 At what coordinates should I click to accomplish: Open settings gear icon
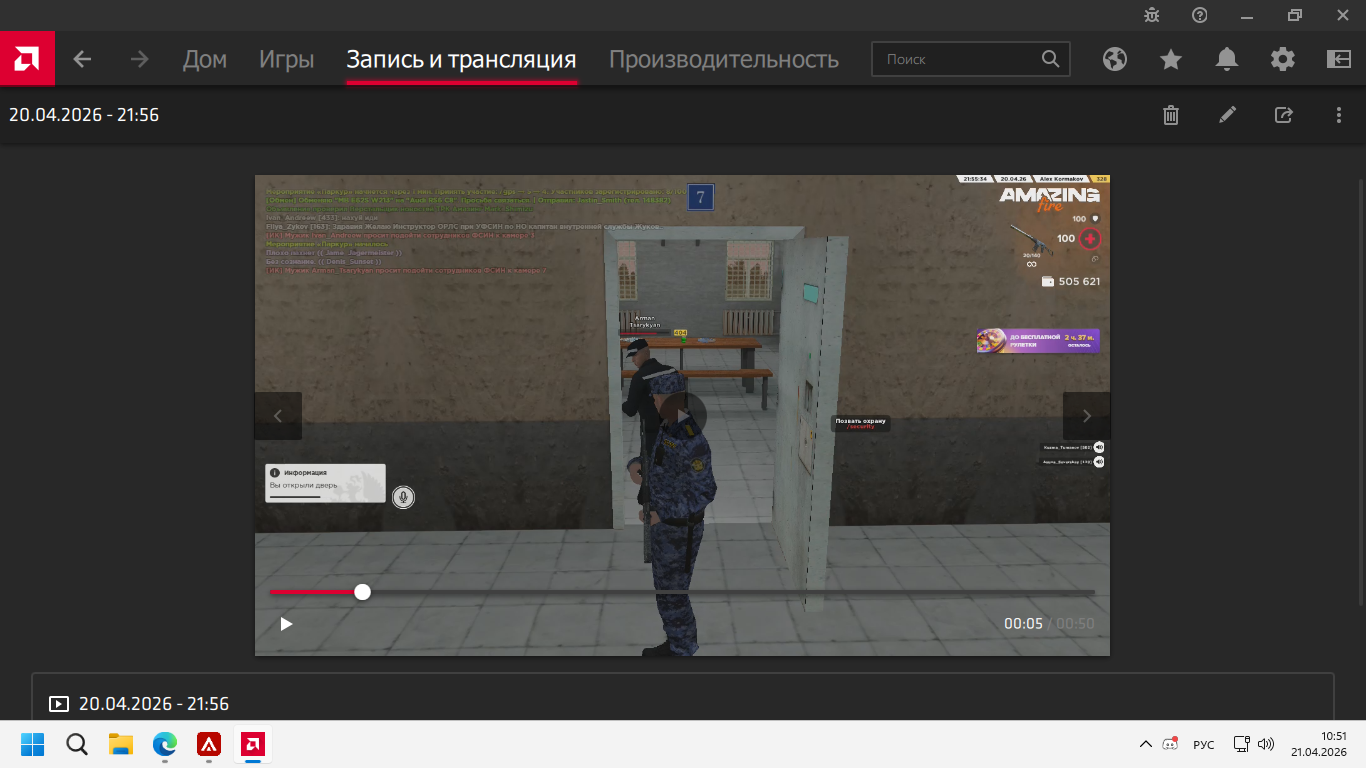pyautogui.click(x=1283, y=59)
